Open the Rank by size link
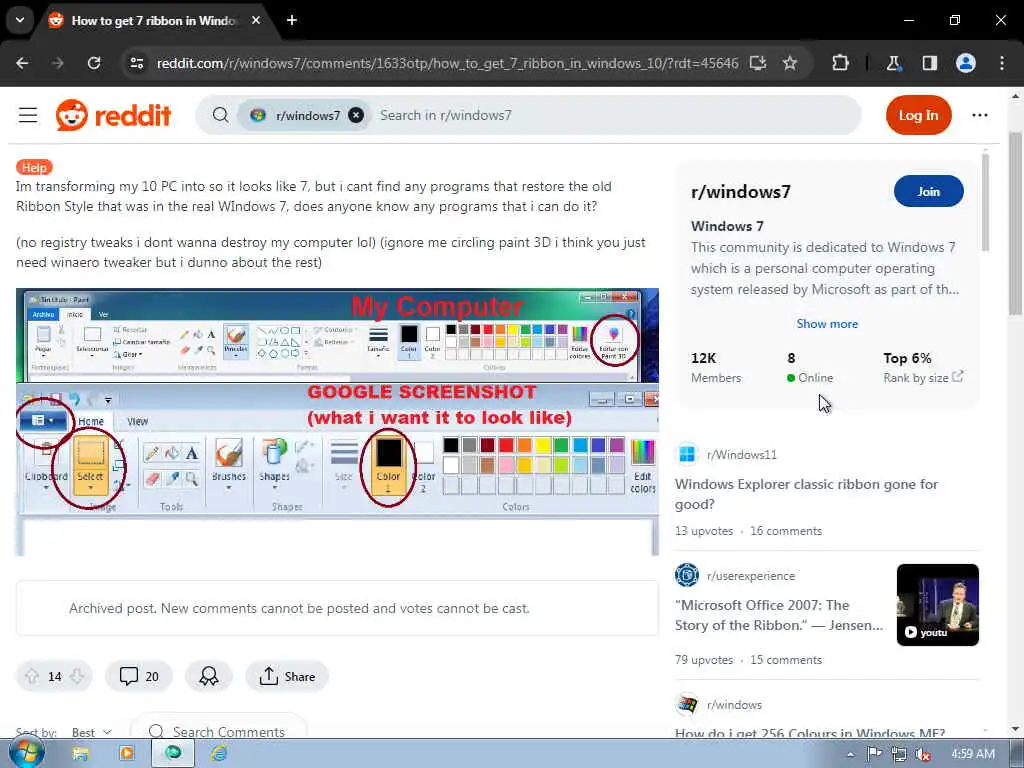 point(923,377)
